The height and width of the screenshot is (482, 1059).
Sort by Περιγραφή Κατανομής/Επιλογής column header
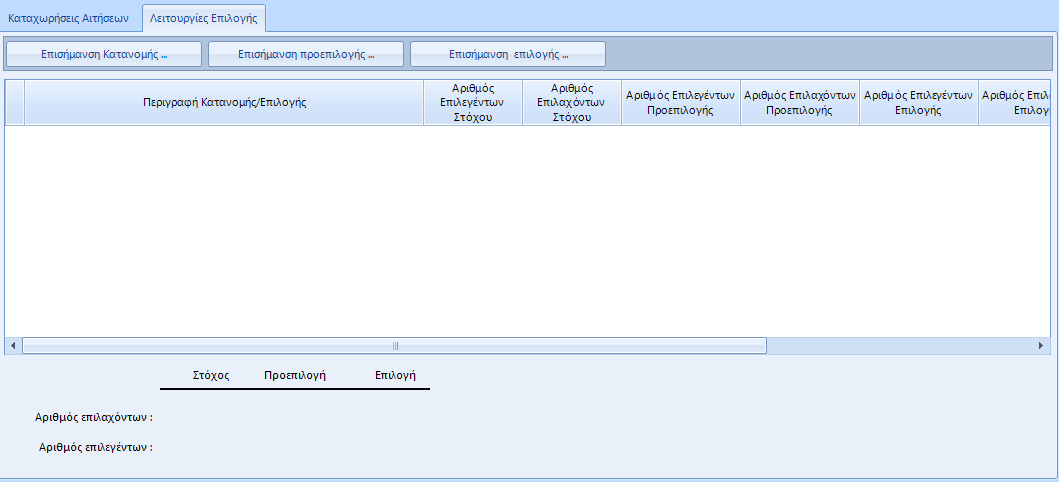pos(224,102)
